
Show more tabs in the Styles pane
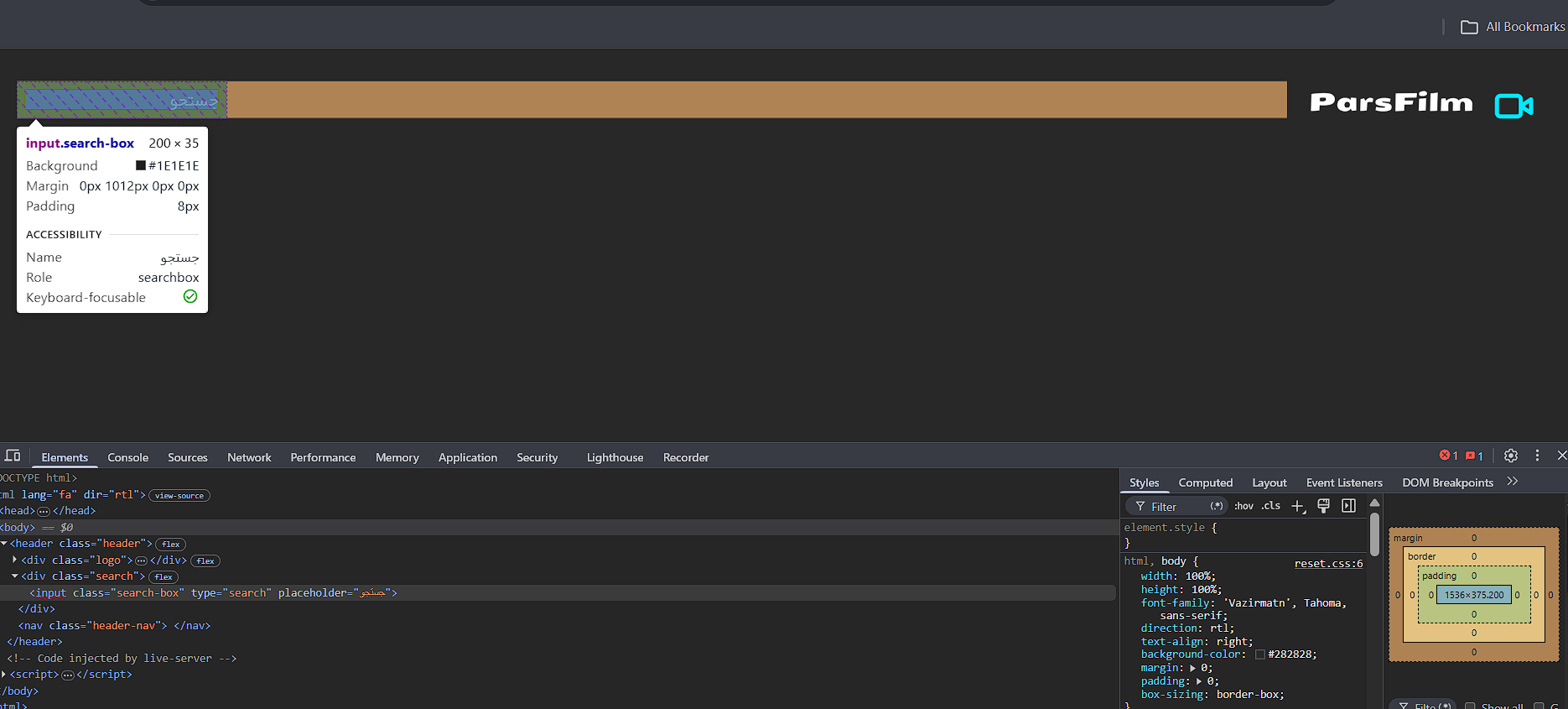[1513, 482]
